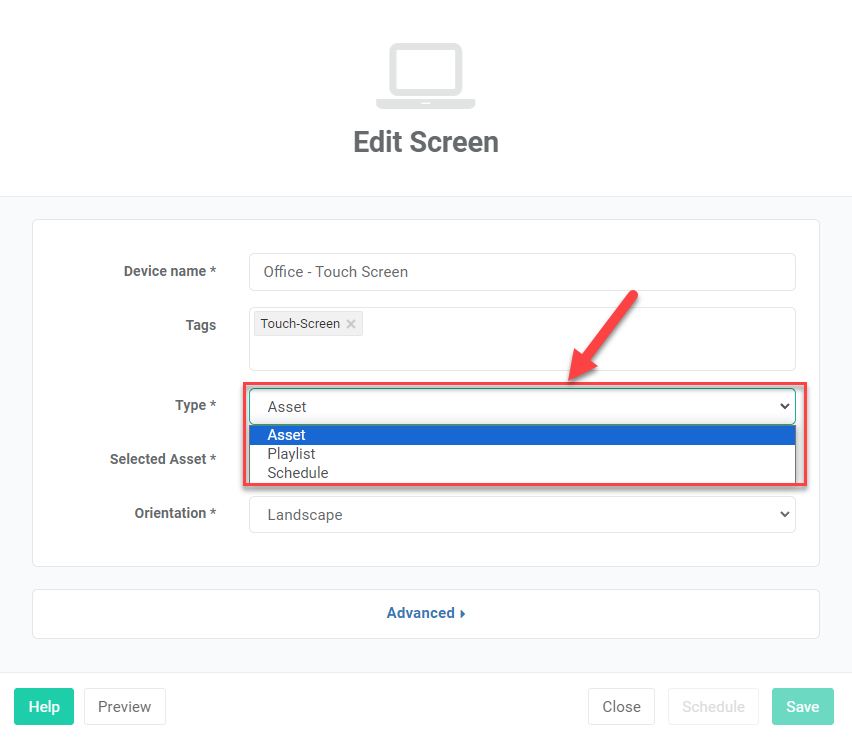
Task: Click the Save button
Action: click(x=803, y=706)
